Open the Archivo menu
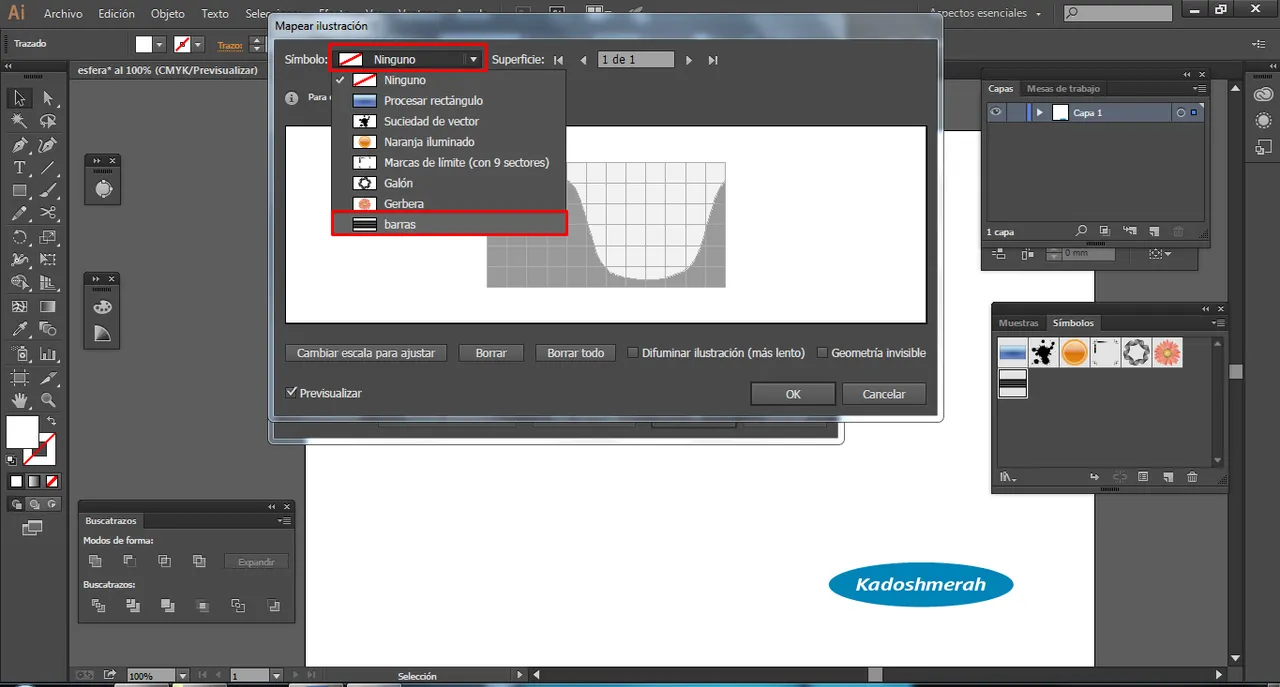The image size is (1280, 687). (63, 14)
